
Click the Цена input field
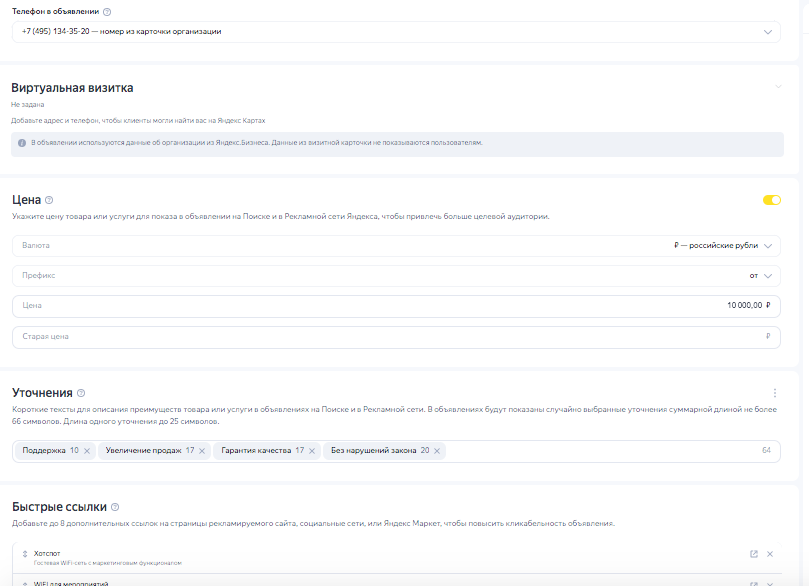pos(396,306)
